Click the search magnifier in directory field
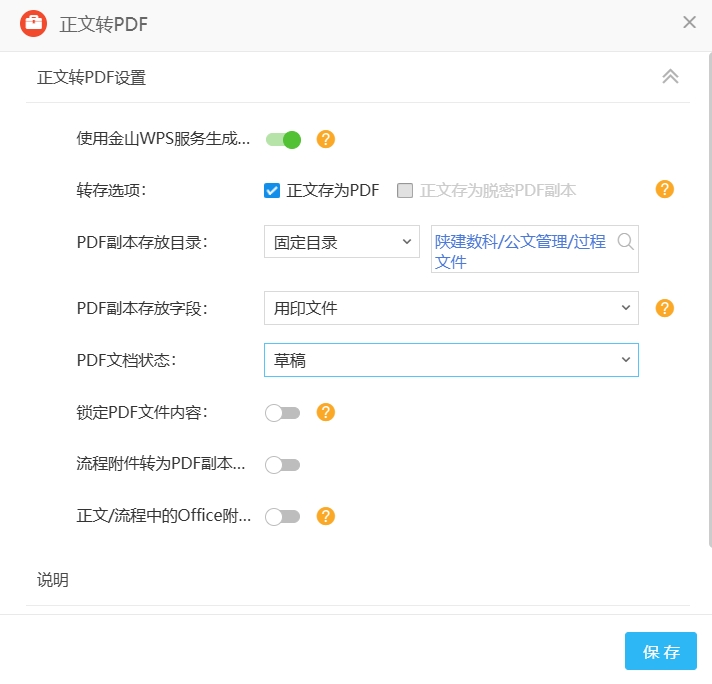The height and width of the screenshot is (684, 712). pos(626,241)
